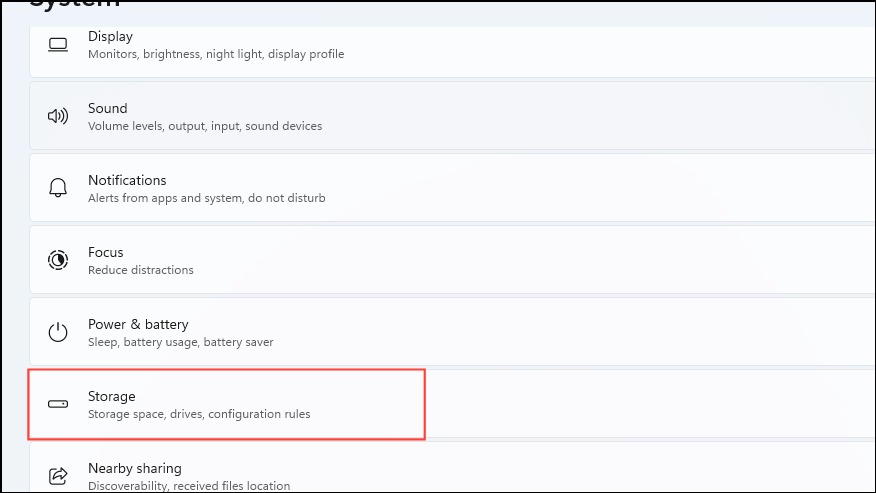Open the Sound settings title
This screenshot has height=493, width=876.
(108, 108)
